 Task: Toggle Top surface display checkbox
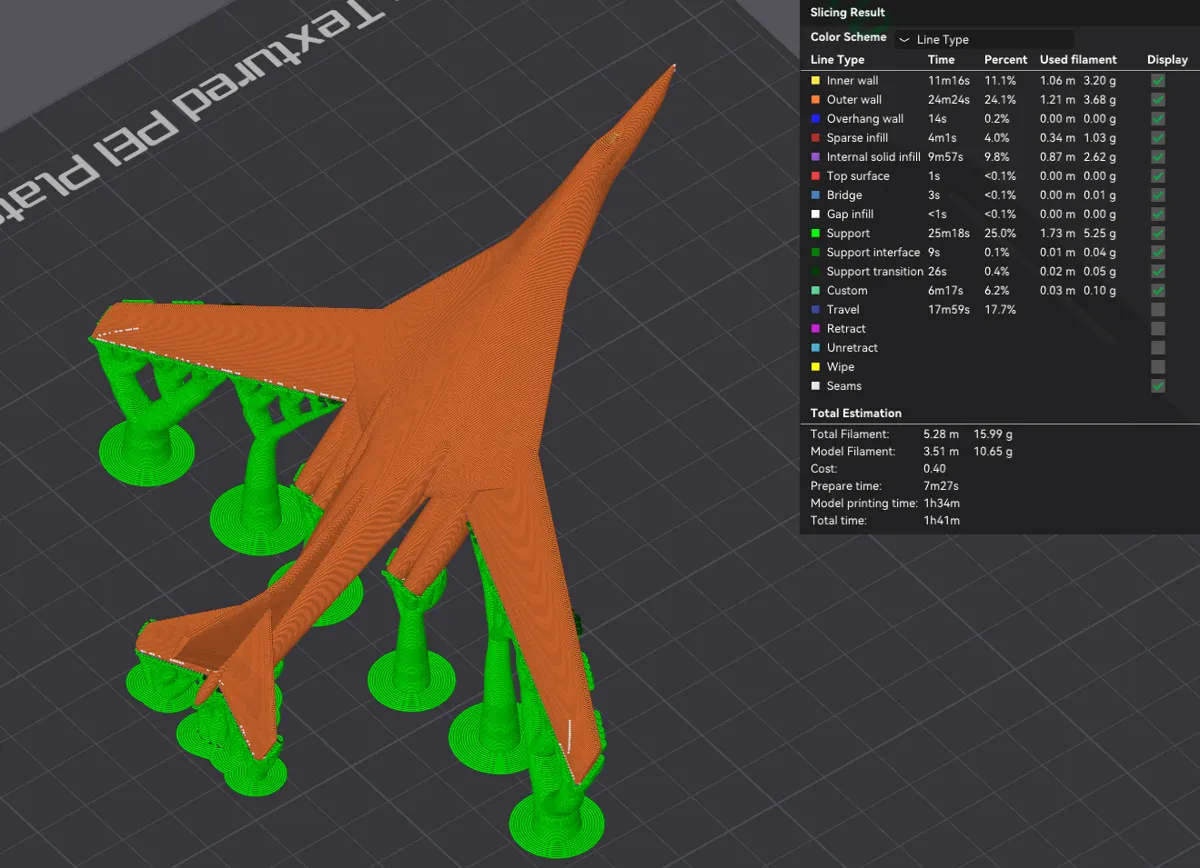point(1157,176)
